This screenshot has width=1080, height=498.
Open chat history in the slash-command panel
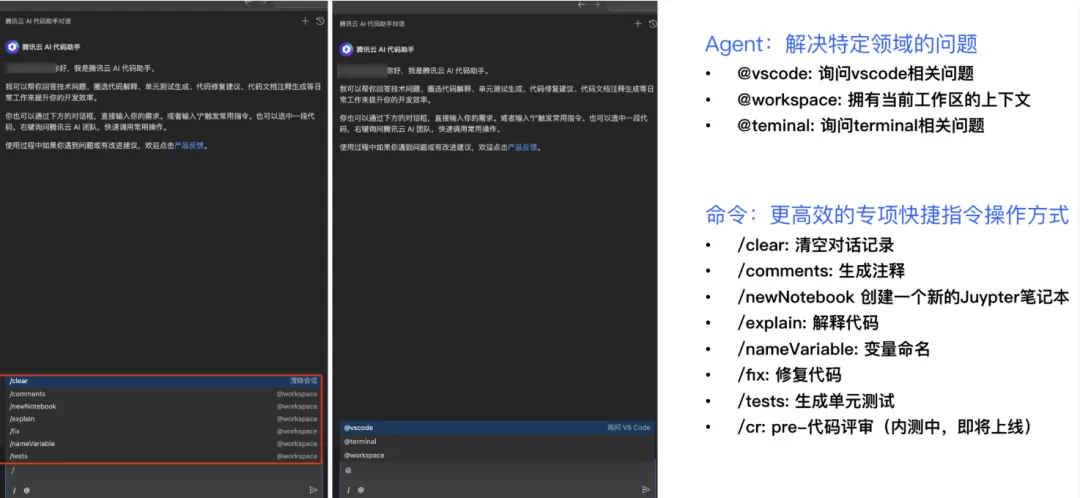[320, 21]
